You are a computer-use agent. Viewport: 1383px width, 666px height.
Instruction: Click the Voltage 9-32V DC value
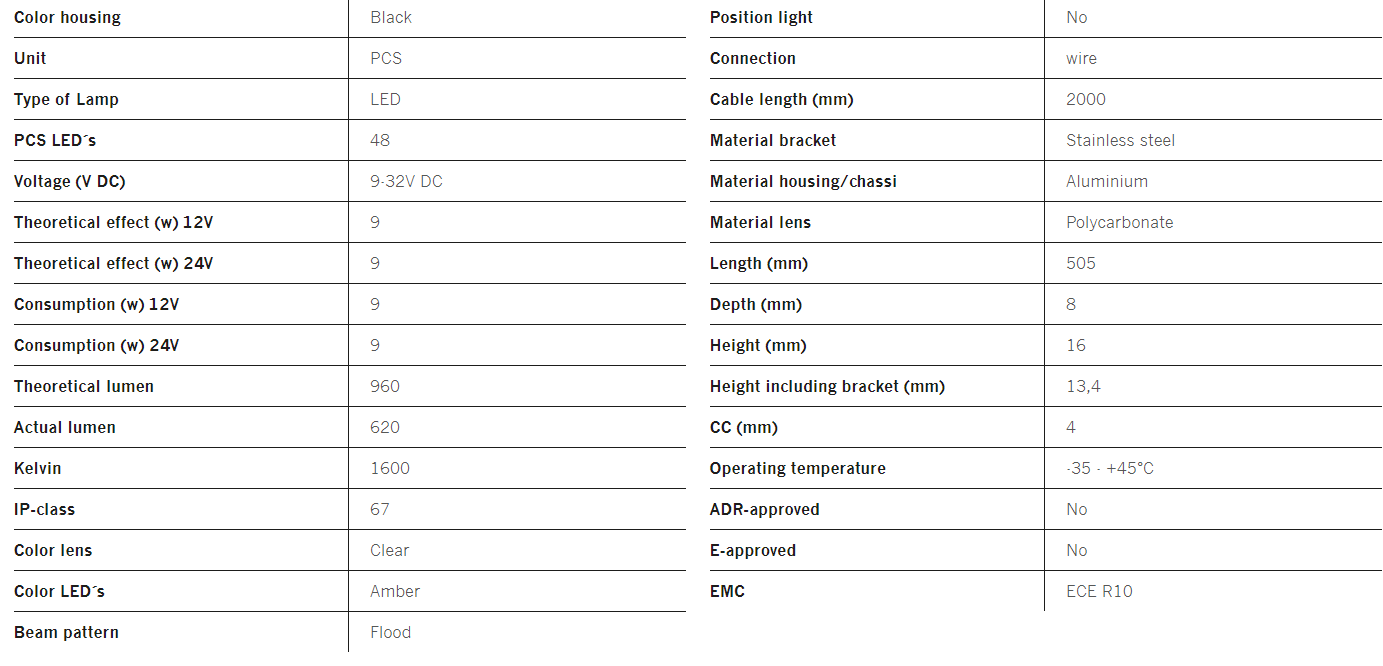pyautogui.click(x=406, y=181)
